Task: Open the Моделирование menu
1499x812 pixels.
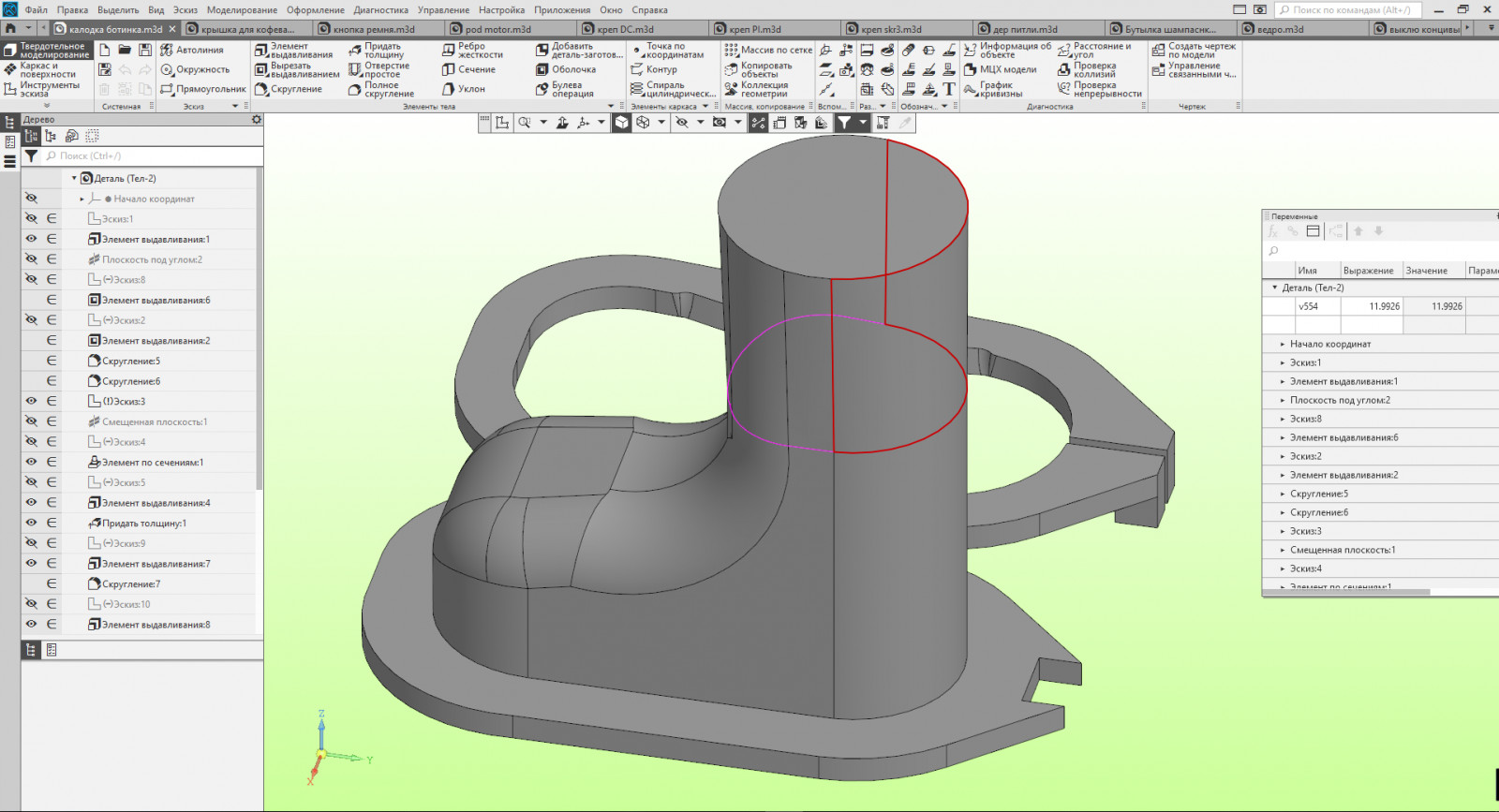Action: coord(242,9)
